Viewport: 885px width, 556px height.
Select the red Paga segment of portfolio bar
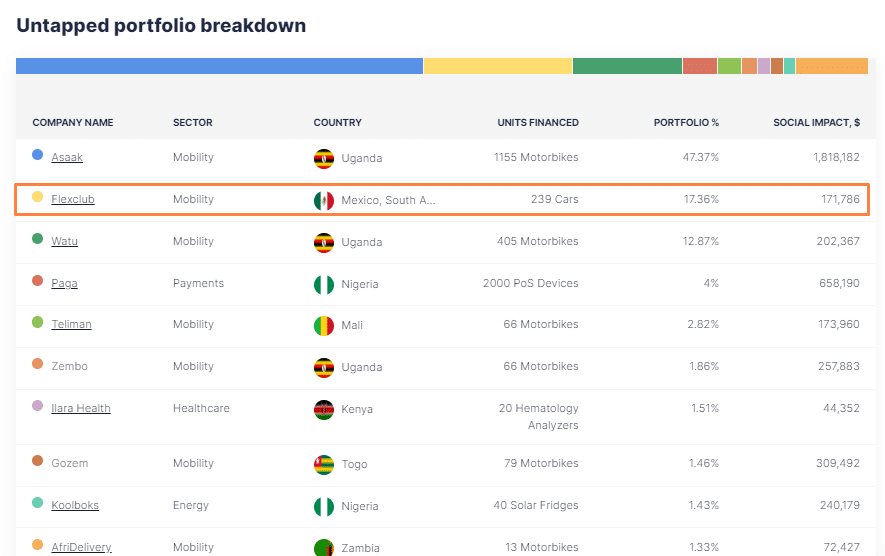click(x=700, y=66)
